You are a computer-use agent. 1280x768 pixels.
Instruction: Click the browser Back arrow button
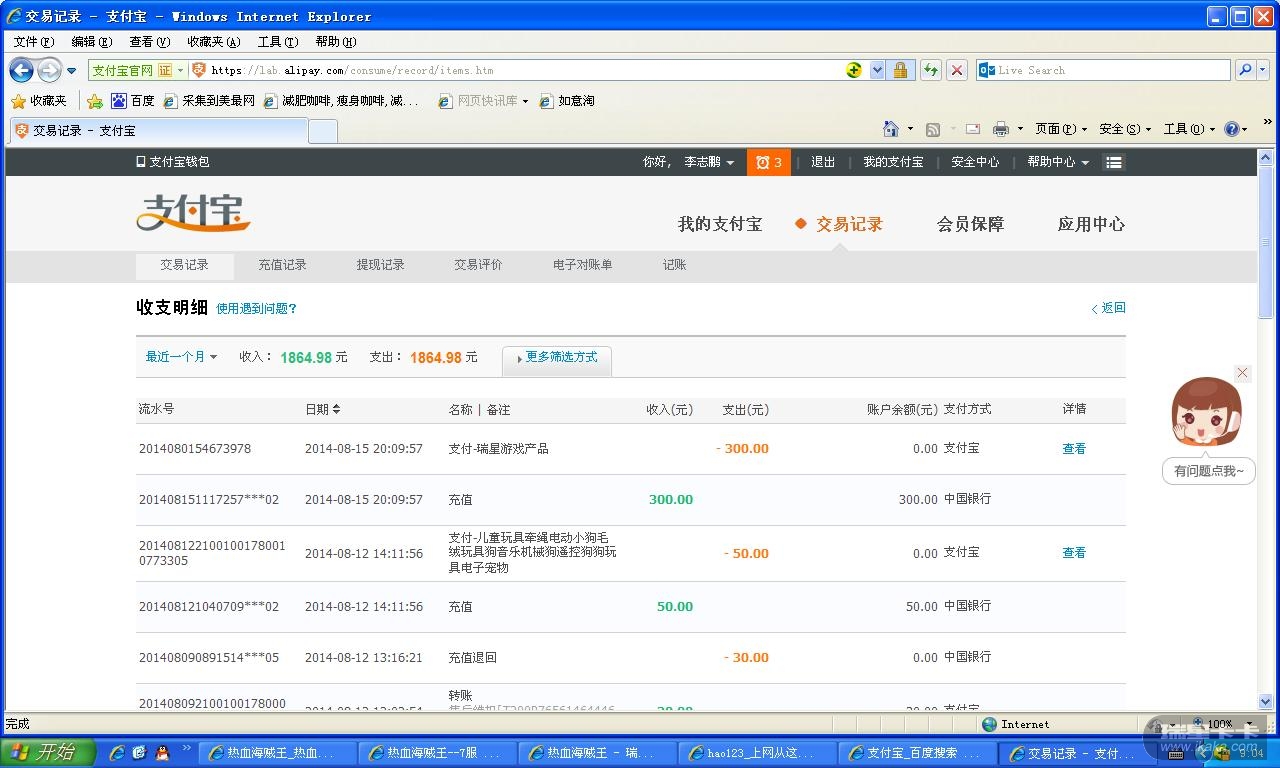[21, 70]
